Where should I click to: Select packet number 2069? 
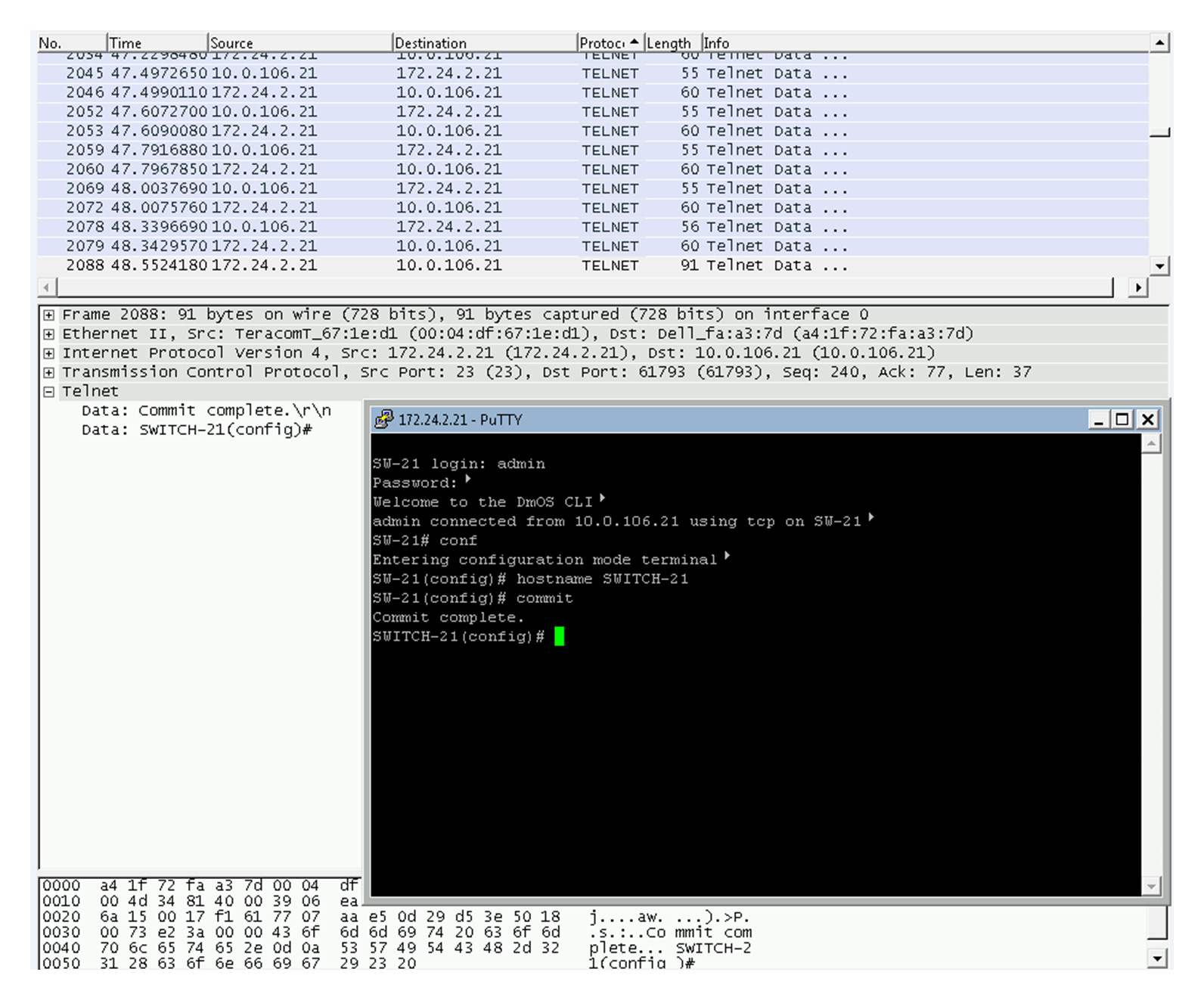pos(592,188)
